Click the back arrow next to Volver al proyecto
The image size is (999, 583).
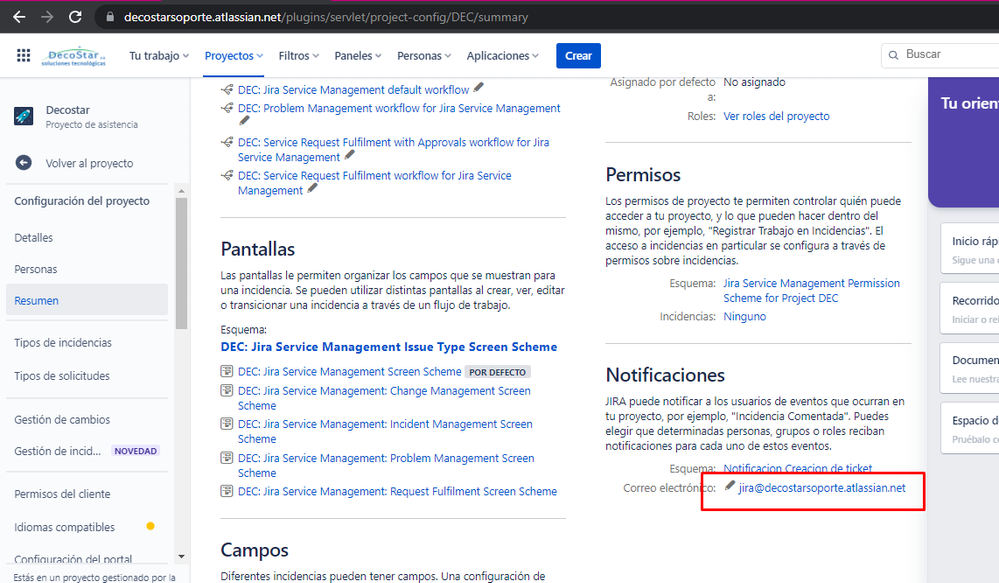[x=24, y=163]
